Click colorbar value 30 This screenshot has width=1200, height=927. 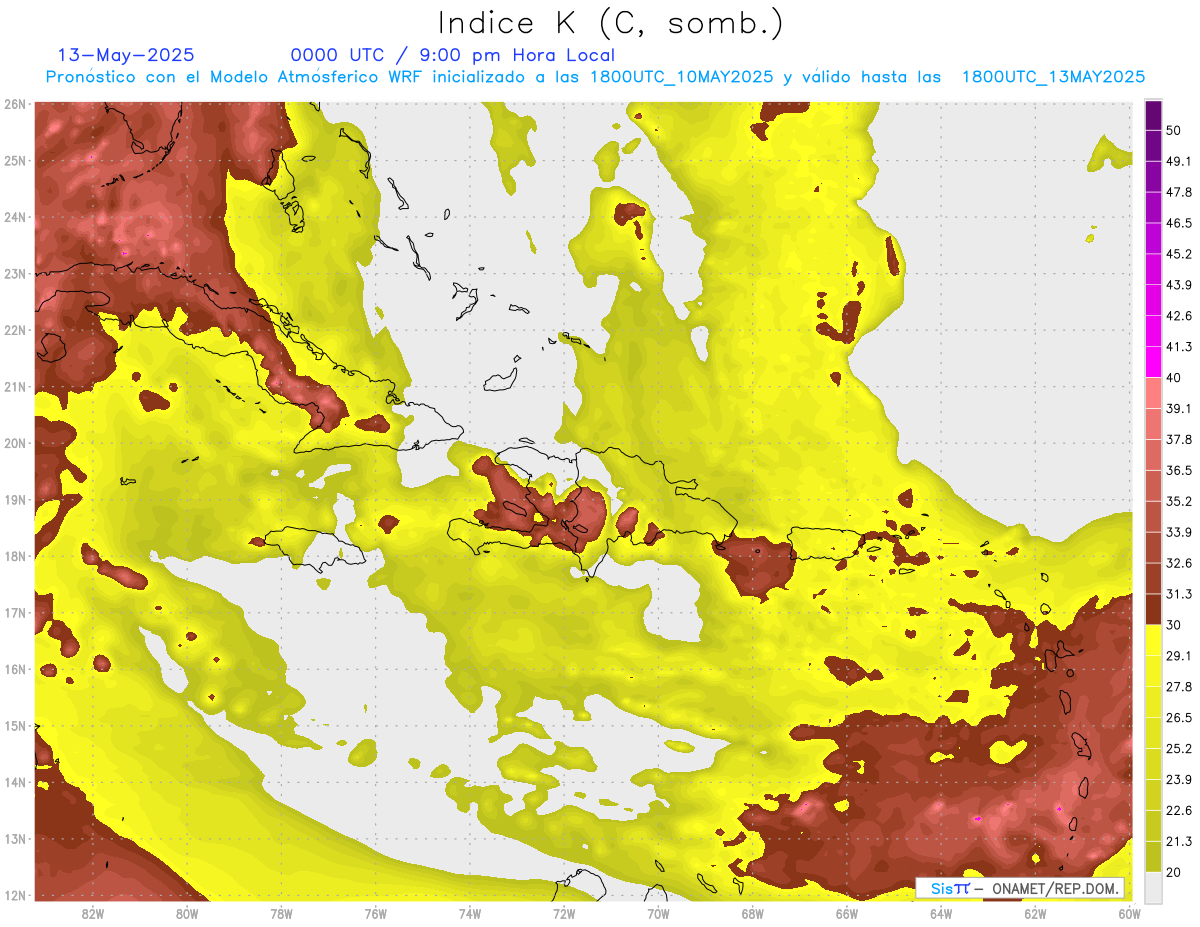pyautogui.click(x=1174, y=625)
